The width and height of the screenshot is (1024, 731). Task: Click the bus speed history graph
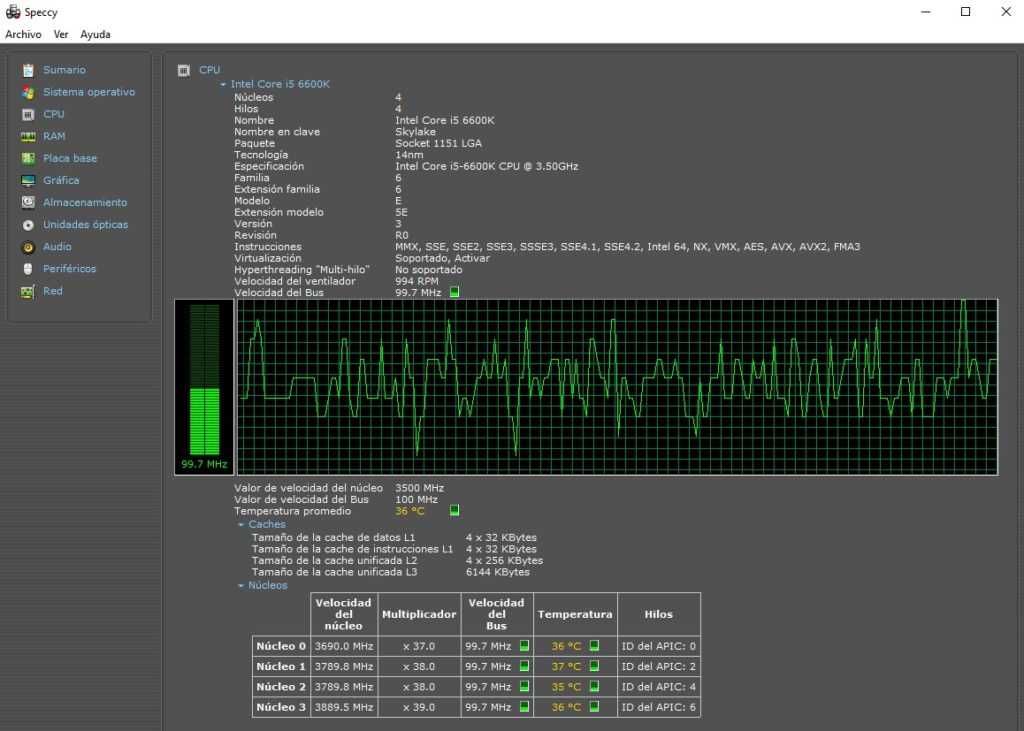click(617, 386)
